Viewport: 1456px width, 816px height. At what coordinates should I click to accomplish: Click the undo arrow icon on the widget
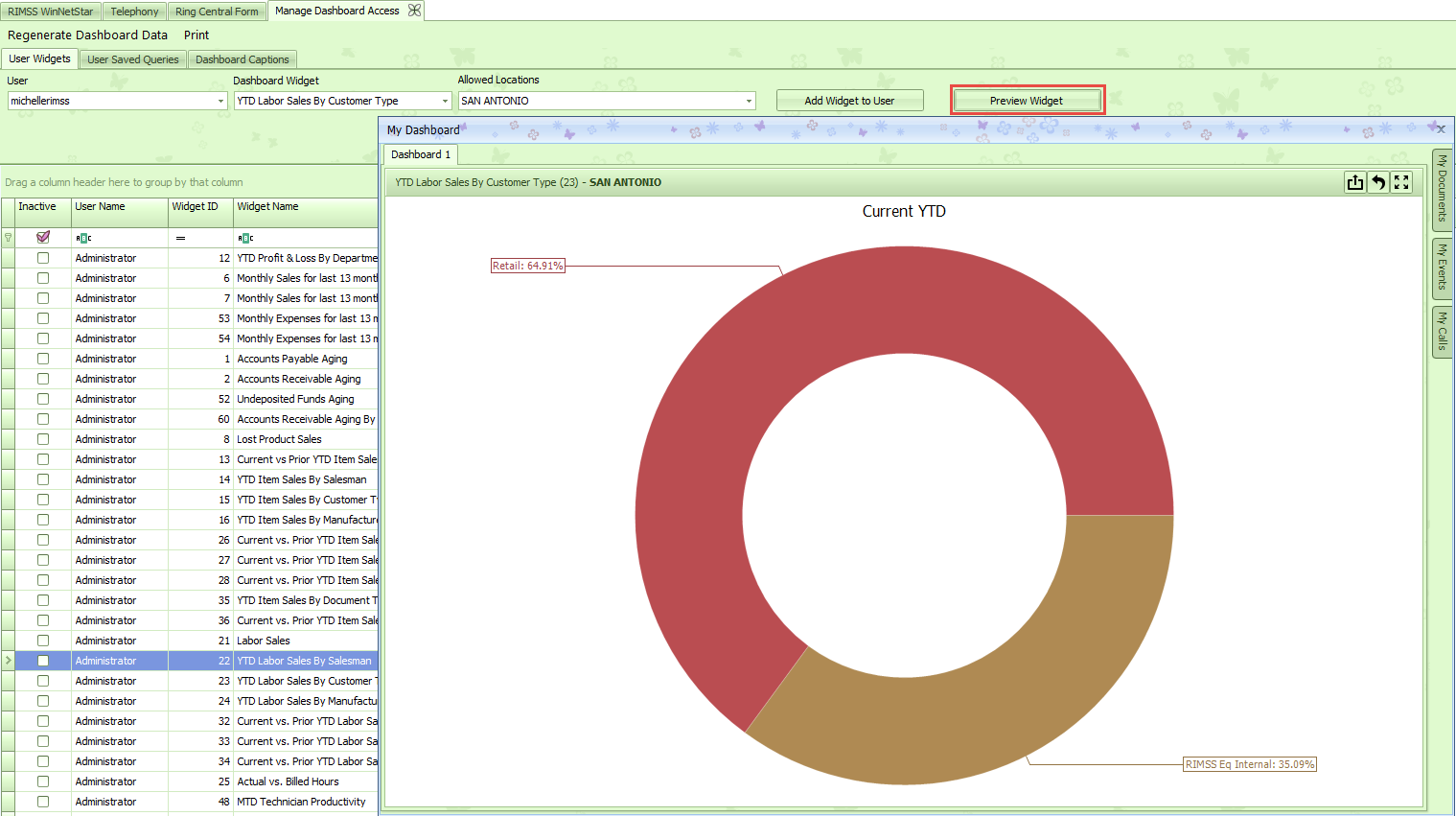1377,182
